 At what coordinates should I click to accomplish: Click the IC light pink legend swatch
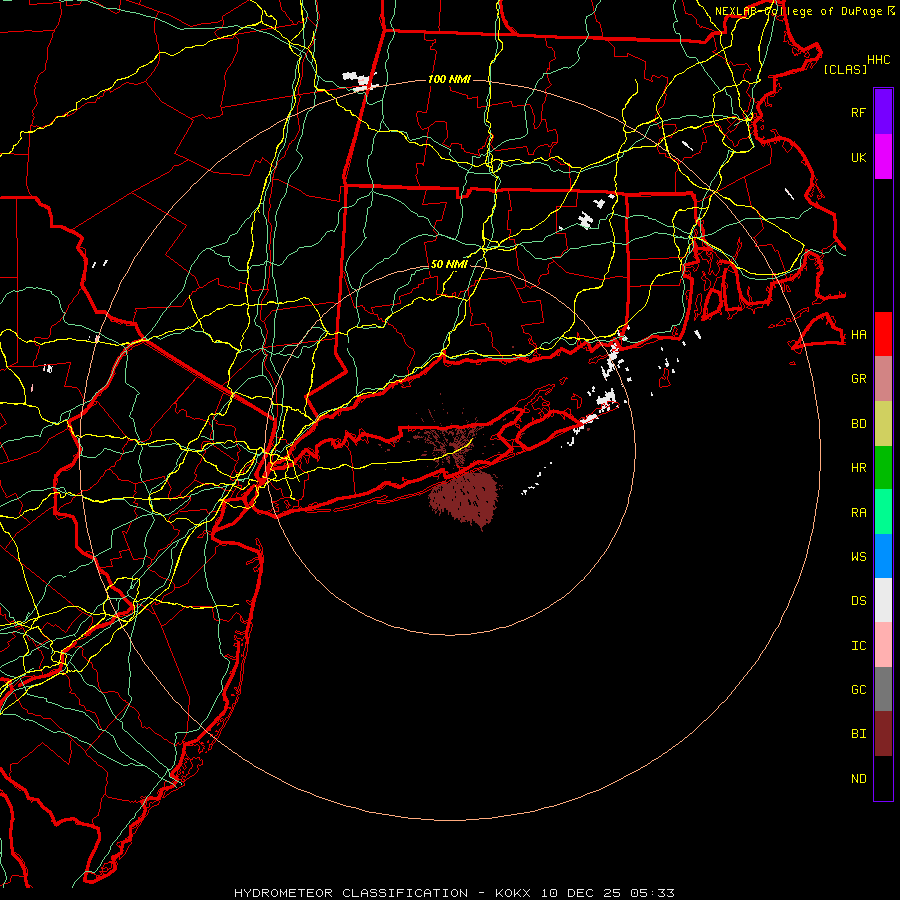(883, 645)
